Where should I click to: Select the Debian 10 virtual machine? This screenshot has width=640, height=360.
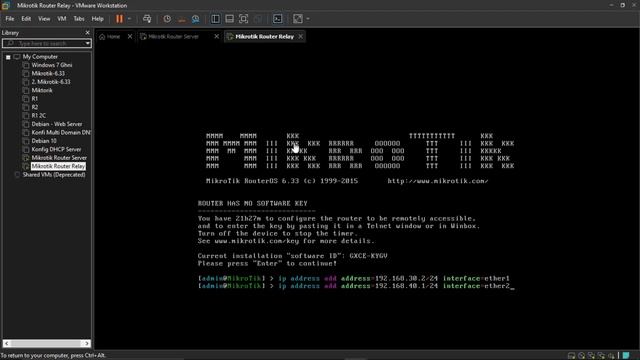pyautogui.click(x=44, y=141)
